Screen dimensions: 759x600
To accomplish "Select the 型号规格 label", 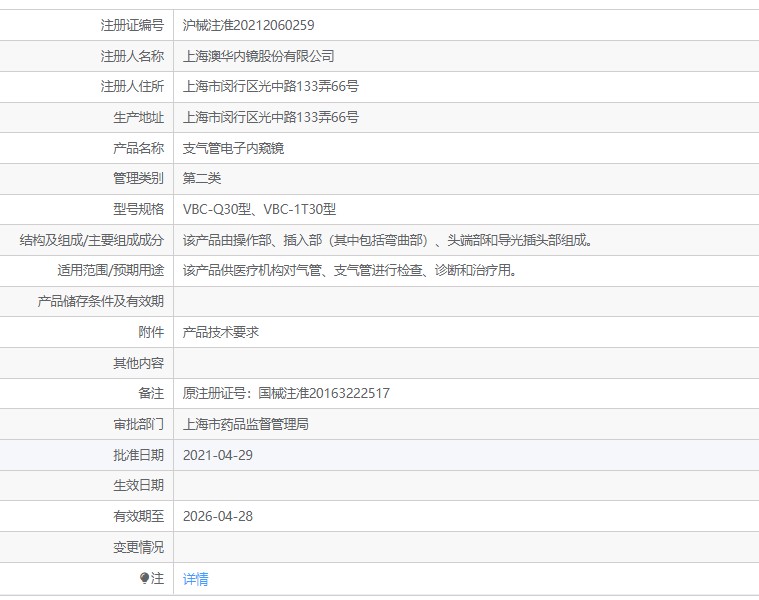I will point(138,210).
